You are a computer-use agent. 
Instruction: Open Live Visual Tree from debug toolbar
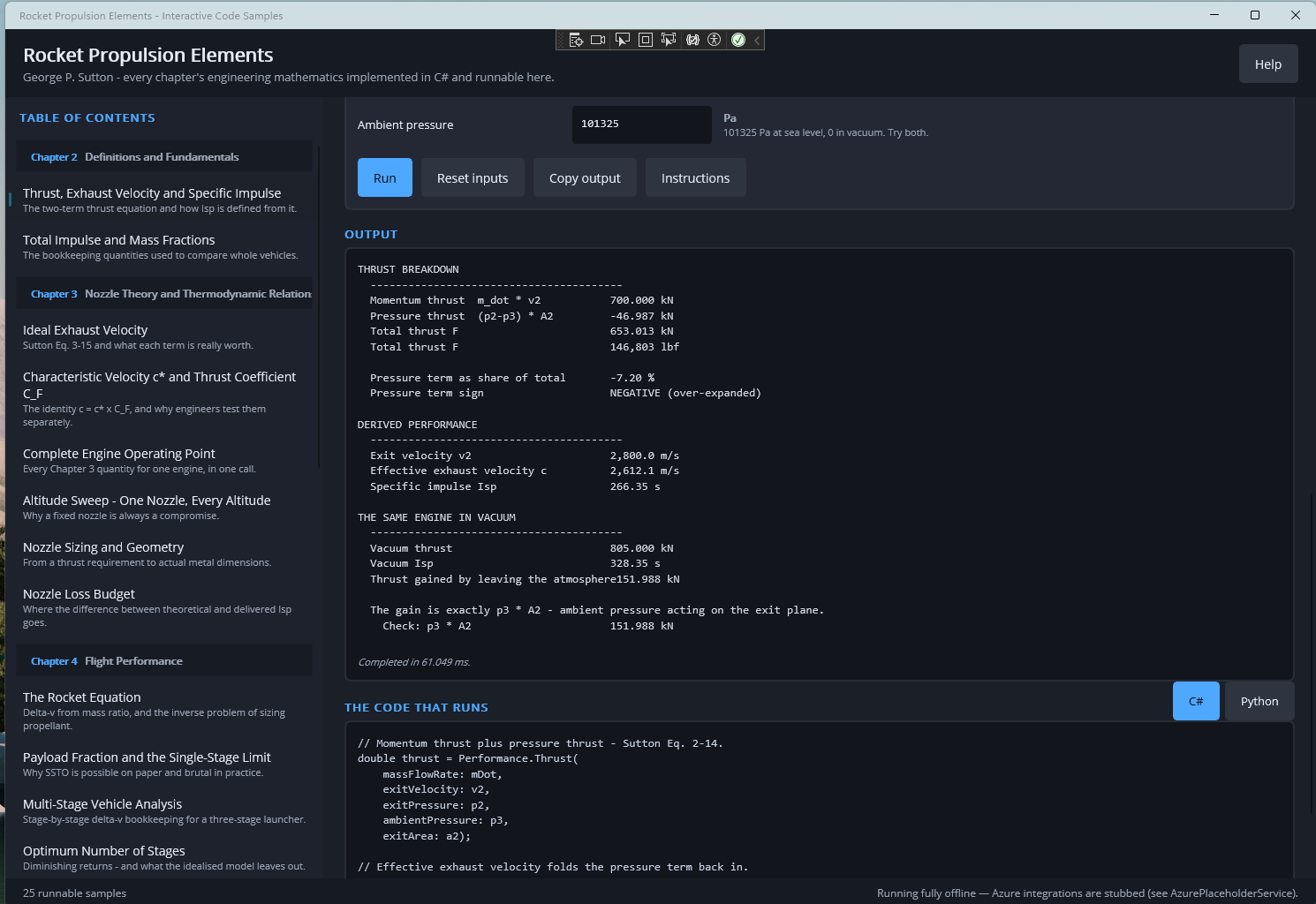(x=576, y=40)
